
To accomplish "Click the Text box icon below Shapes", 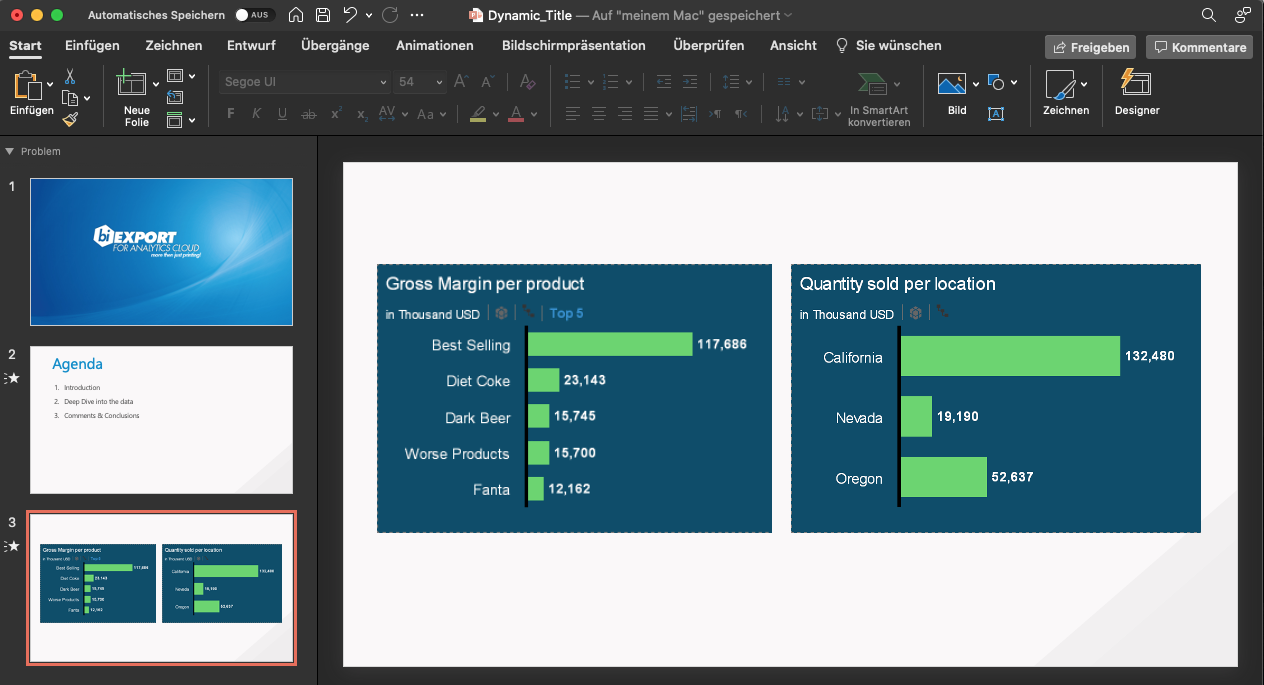I will pos(996,114).
